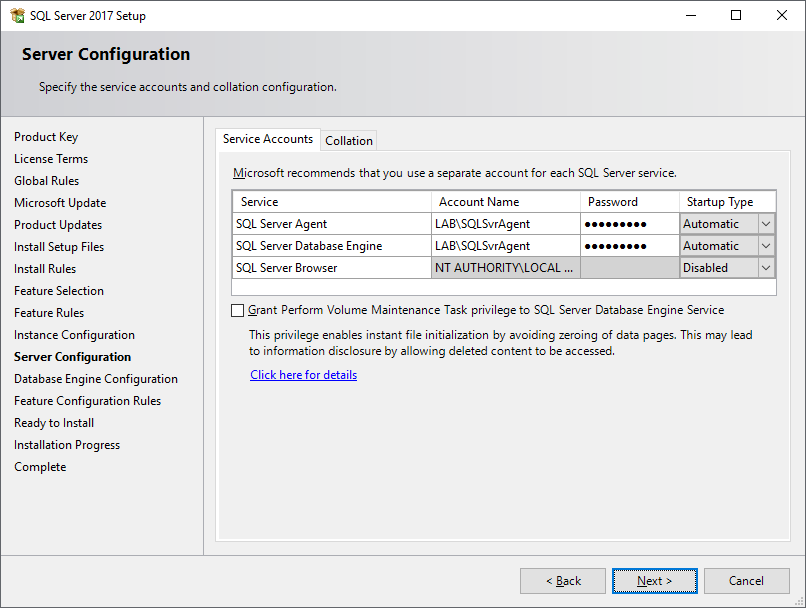Click the SQL Server Agent password field
Screen dimensions: 806x608
(x=629, y=224)
